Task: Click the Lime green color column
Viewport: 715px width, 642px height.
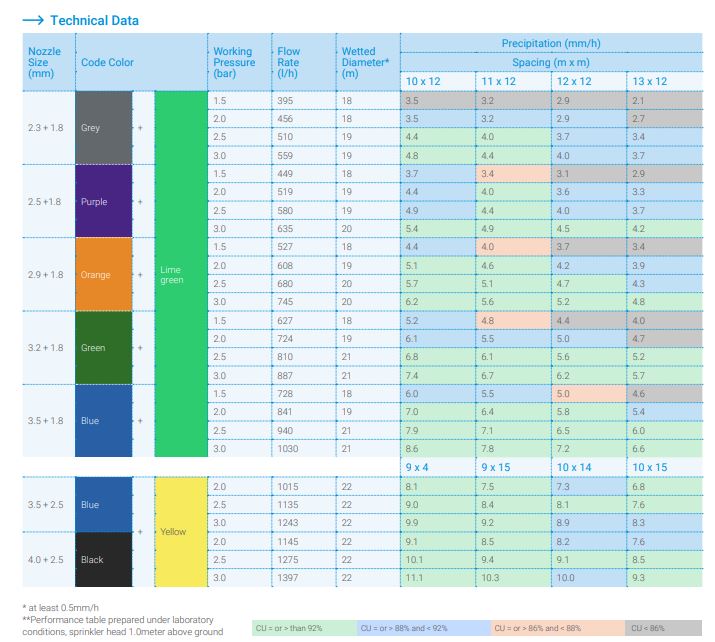Action: (x=181, y=274)
